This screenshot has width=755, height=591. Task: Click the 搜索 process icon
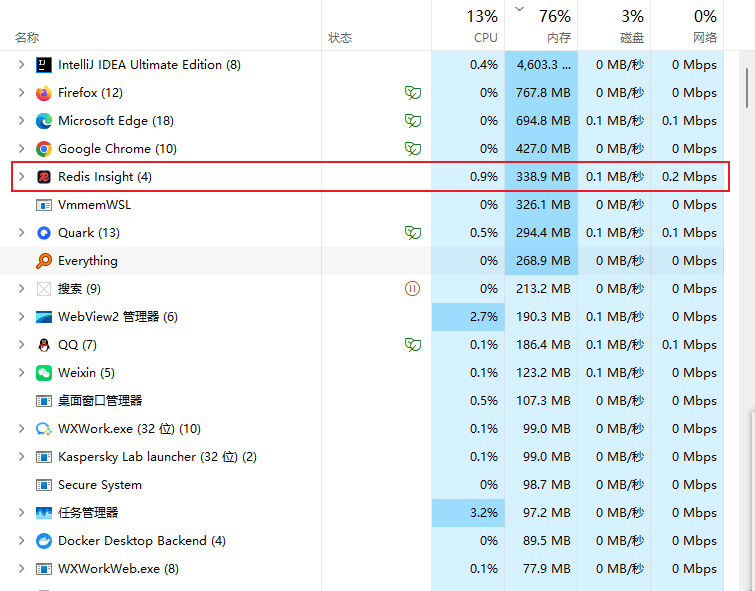tap(44, 289)
